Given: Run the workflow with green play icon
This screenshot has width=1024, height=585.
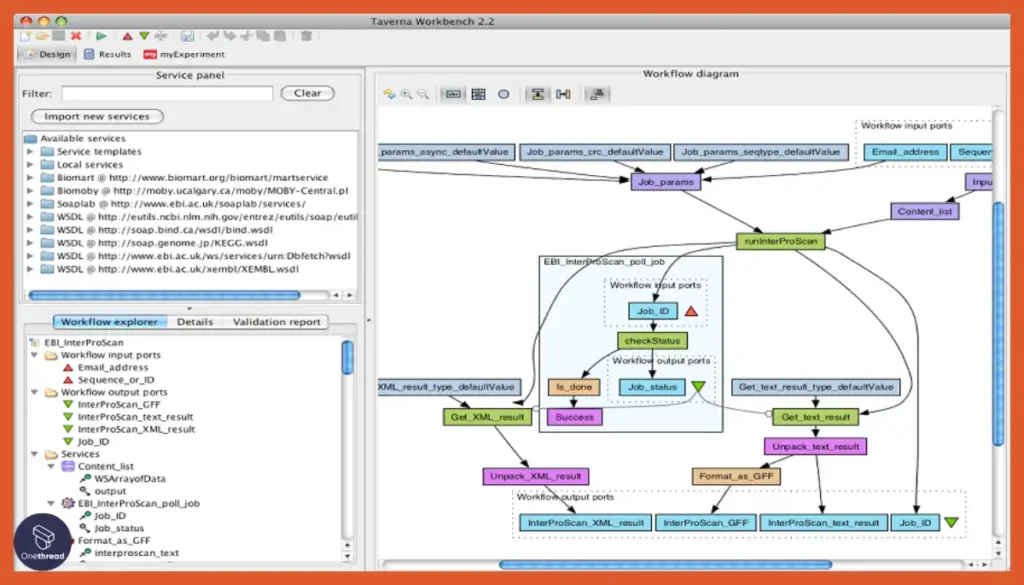Looking at the screenshot, I should 101,36.
